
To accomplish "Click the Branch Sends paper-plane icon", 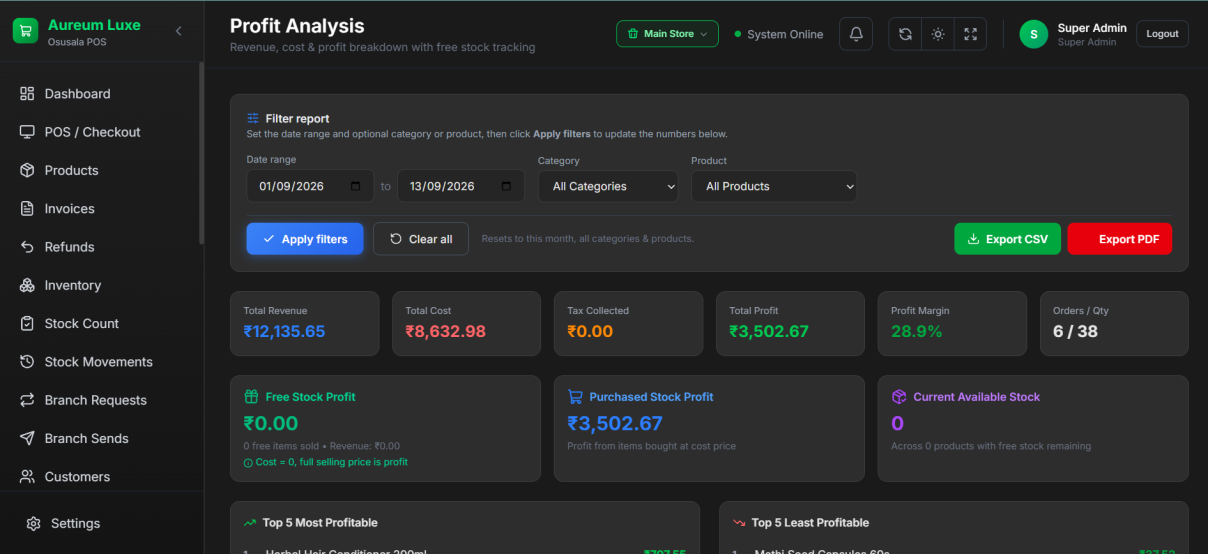I will (27, 438).
